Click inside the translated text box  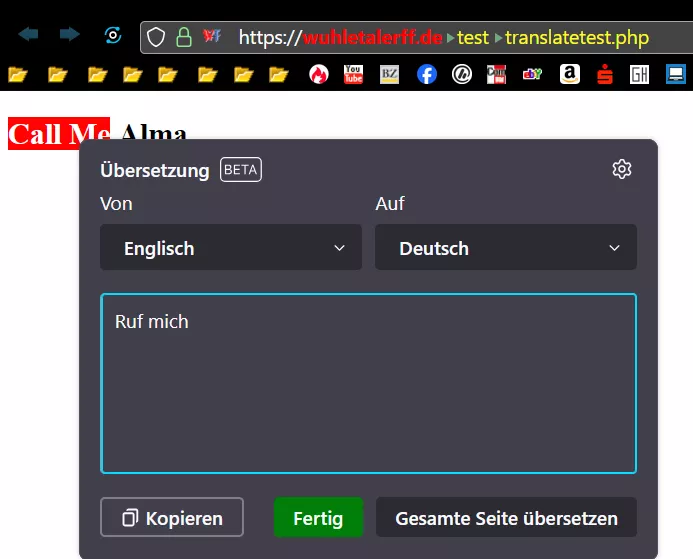click(x=369, y=384)
